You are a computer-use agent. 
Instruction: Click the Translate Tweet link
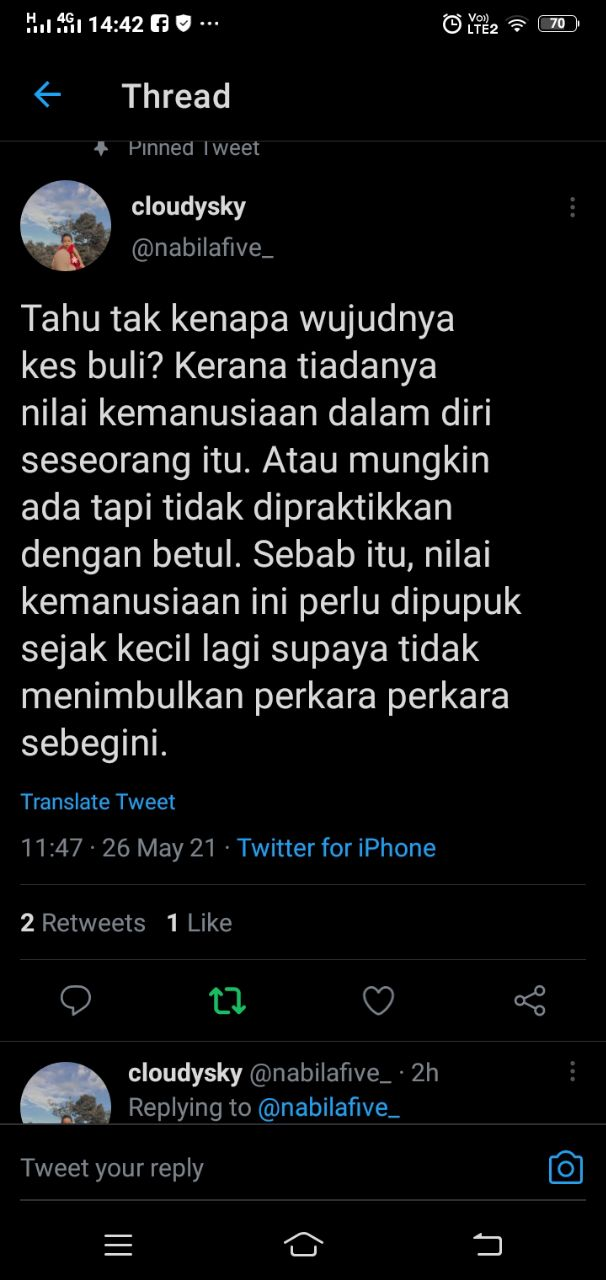coord(98,802)
